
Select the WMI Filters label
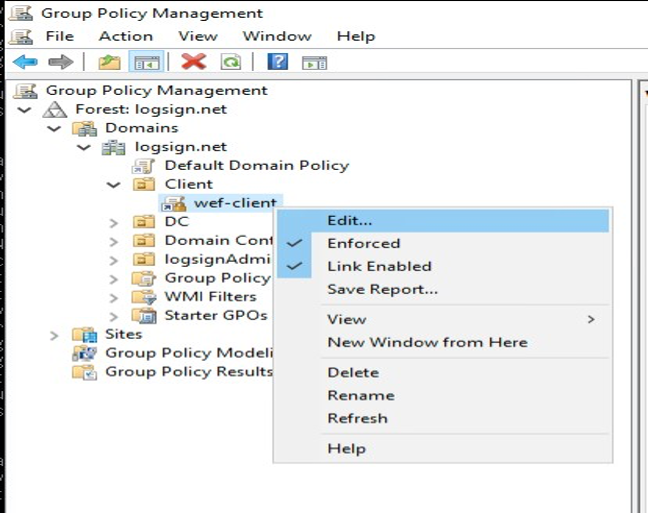[x=210, y=297]
